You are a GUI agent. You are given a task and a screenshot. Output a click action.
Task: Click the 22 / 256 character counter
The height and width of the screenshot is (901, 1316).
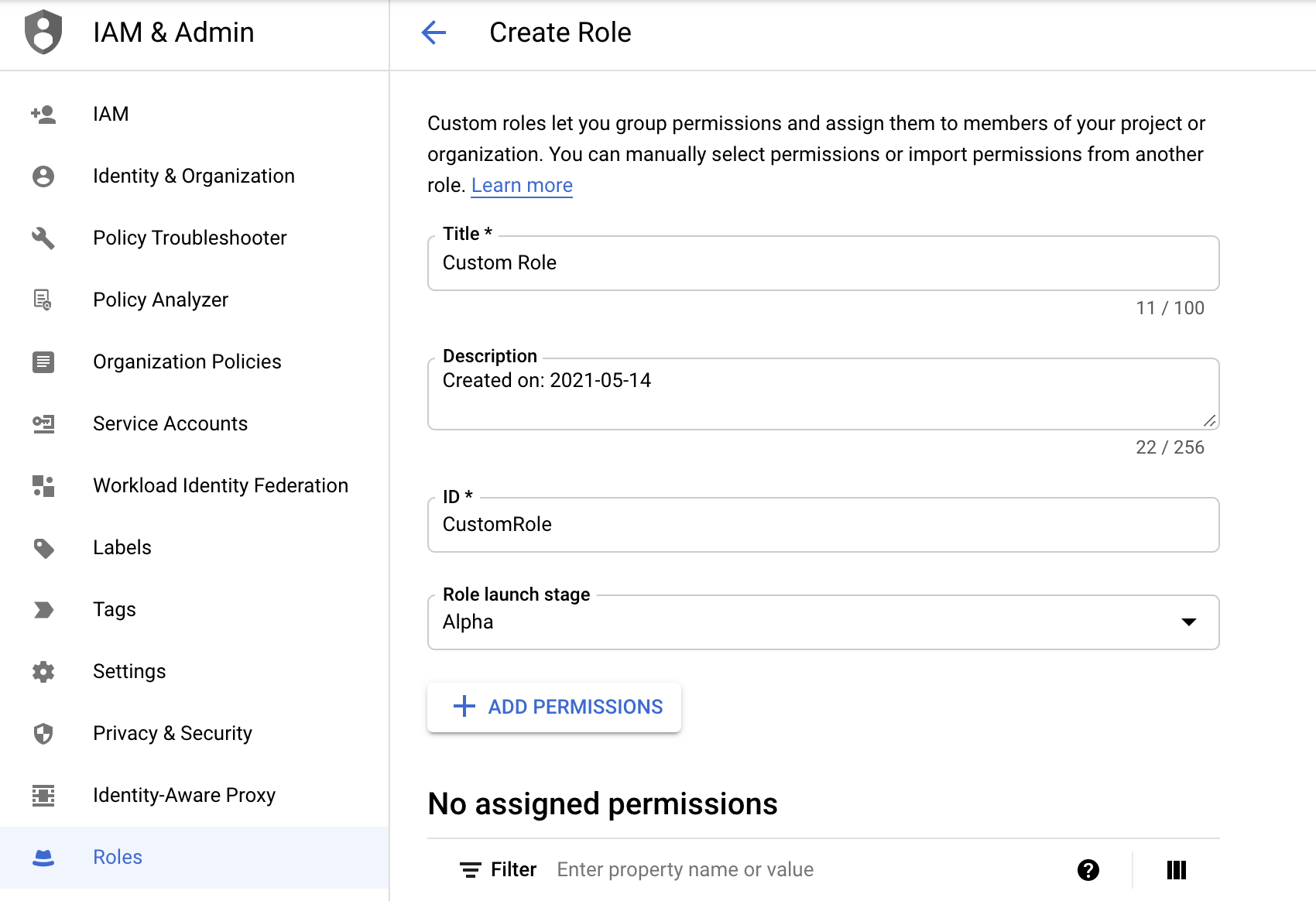pyautogui.click(x=1170, y=447)
